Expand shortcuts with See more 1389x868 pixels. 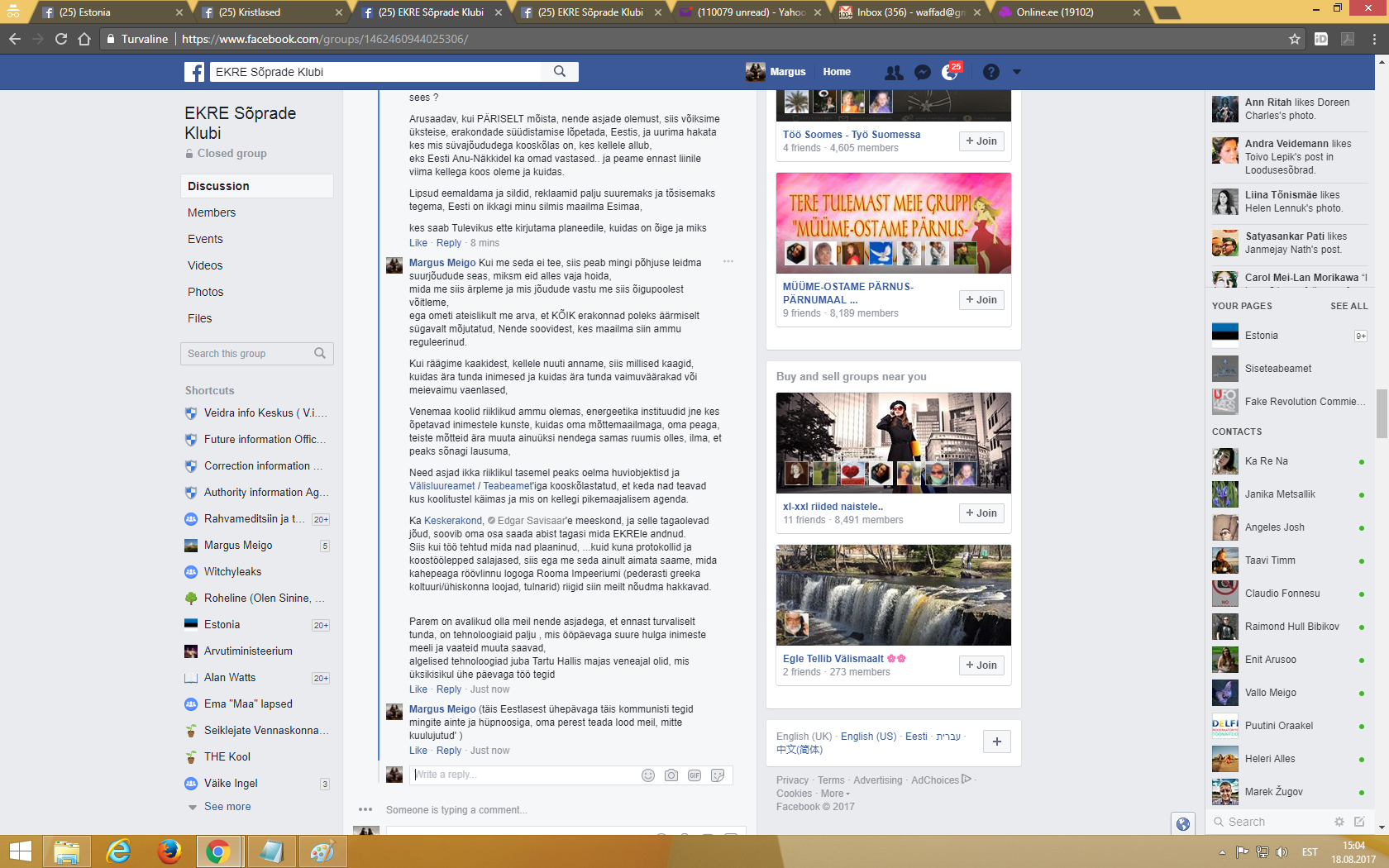click(x=227, y=807)
